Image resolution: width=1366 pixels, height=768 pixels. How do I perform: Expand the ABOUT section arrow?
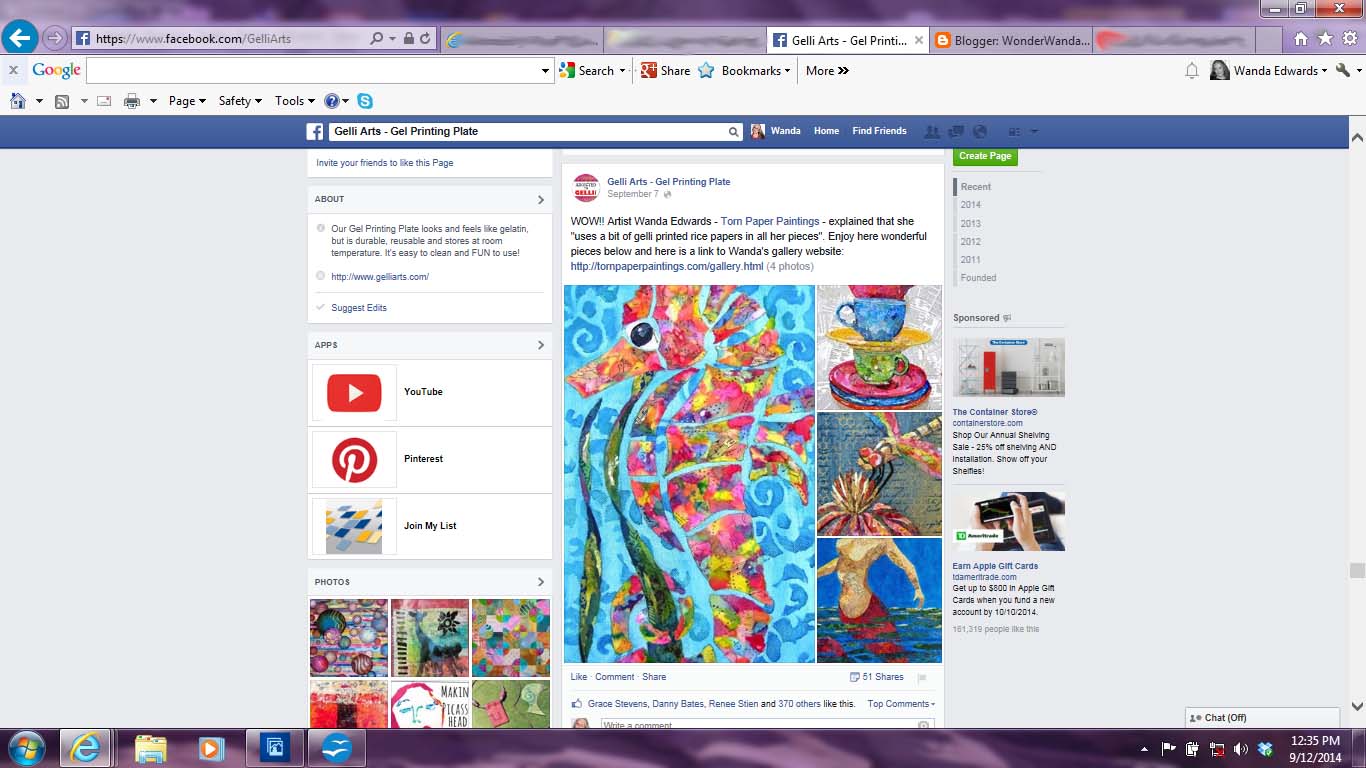click(x=541, y=199)
